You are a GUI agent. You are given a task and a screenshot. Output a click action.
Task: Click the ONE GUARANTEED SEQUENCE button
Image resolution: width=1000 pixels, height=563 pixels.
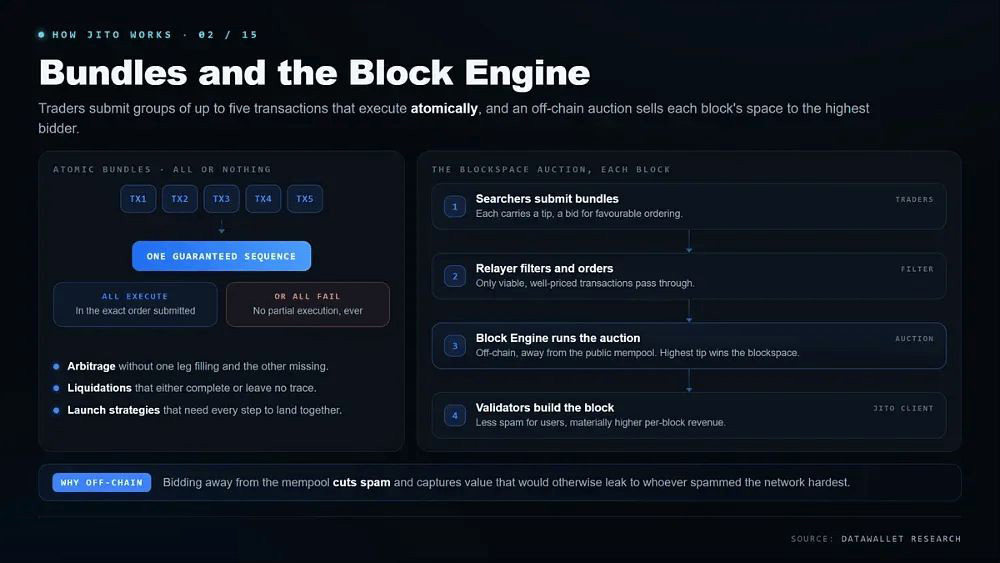(x=221, y=256)
